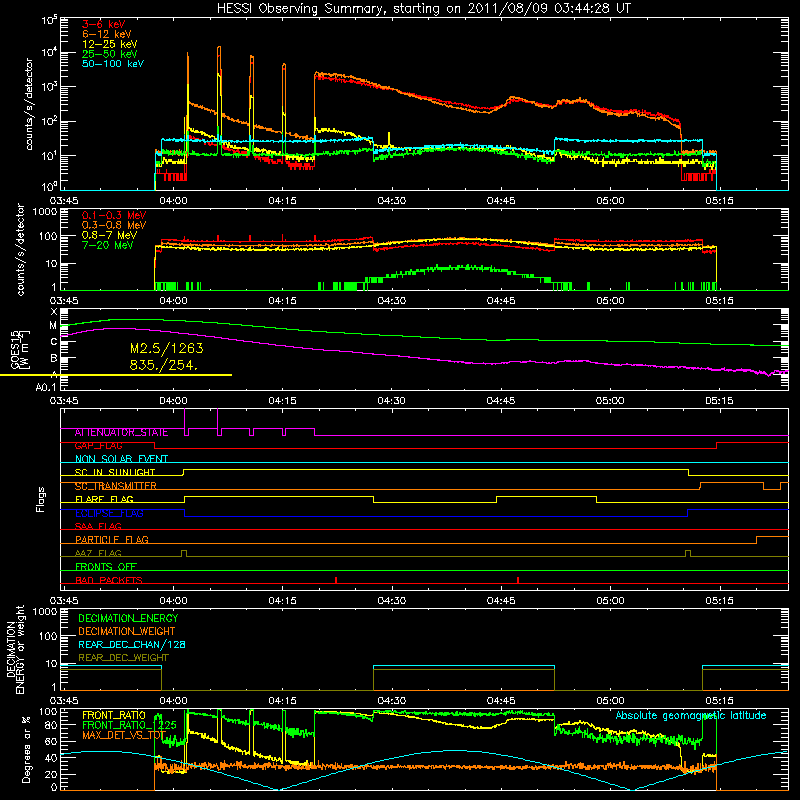
Task: Click the 'X' class label on GOES axis
Action: [x=54, y=312]
